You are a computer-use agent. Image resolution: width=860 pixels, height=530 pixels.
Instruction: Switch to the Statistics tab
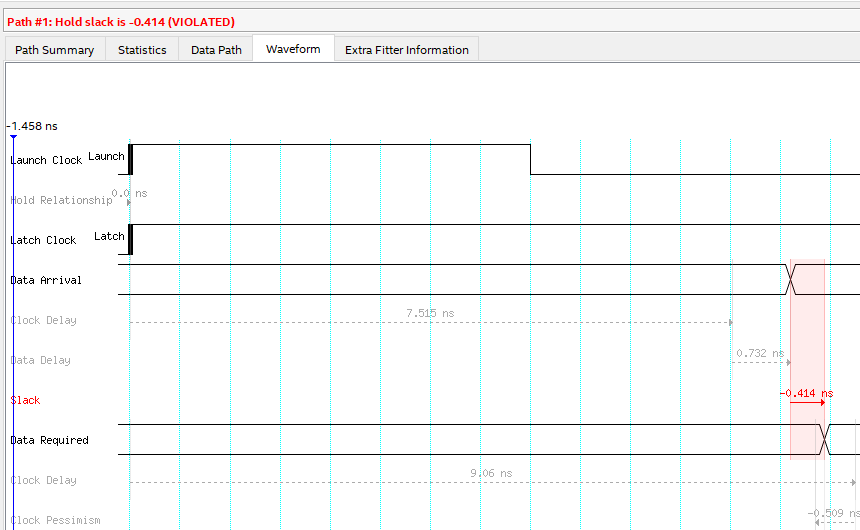[x=142, y=49]
